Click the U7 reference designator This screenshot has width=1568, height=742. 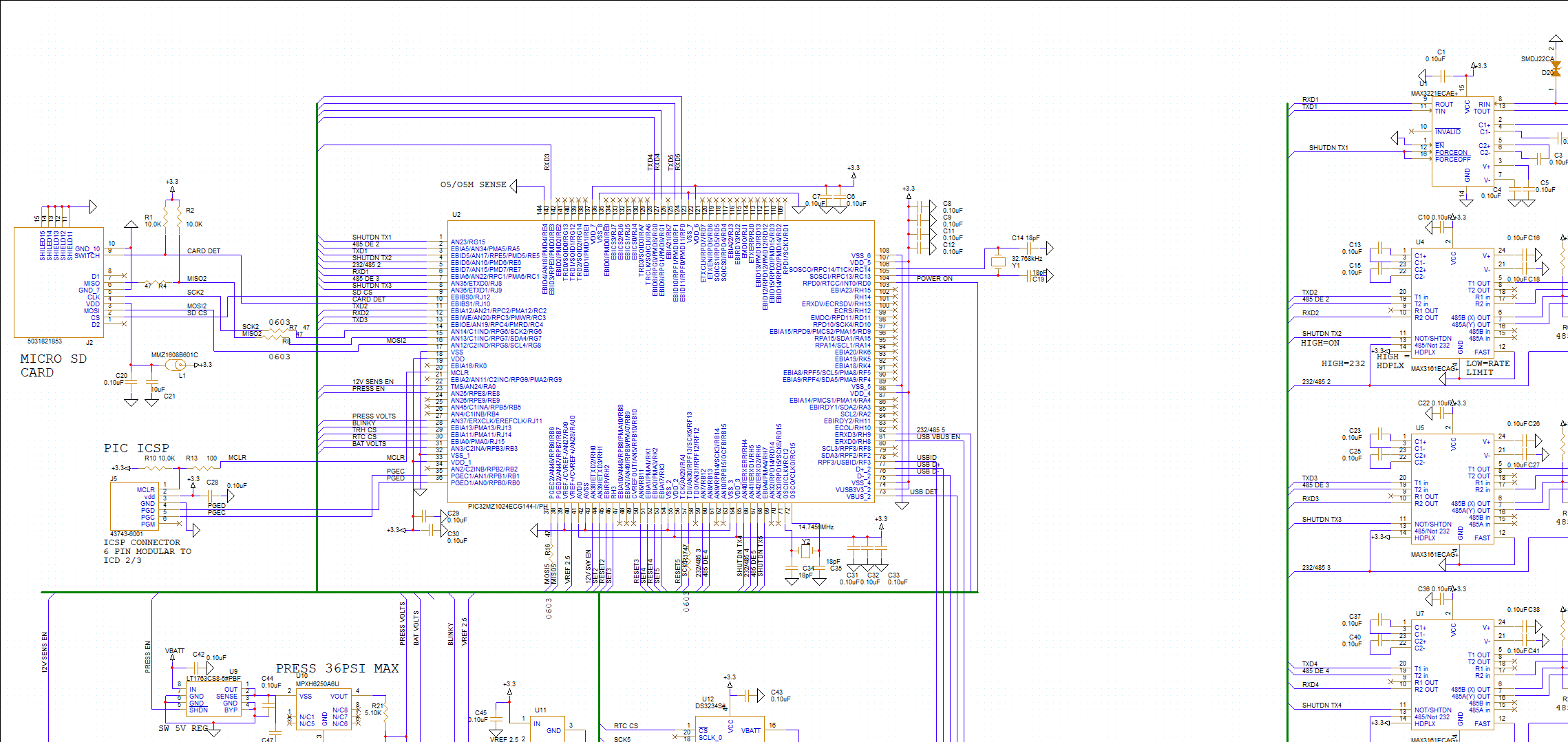click(1420, 614)
